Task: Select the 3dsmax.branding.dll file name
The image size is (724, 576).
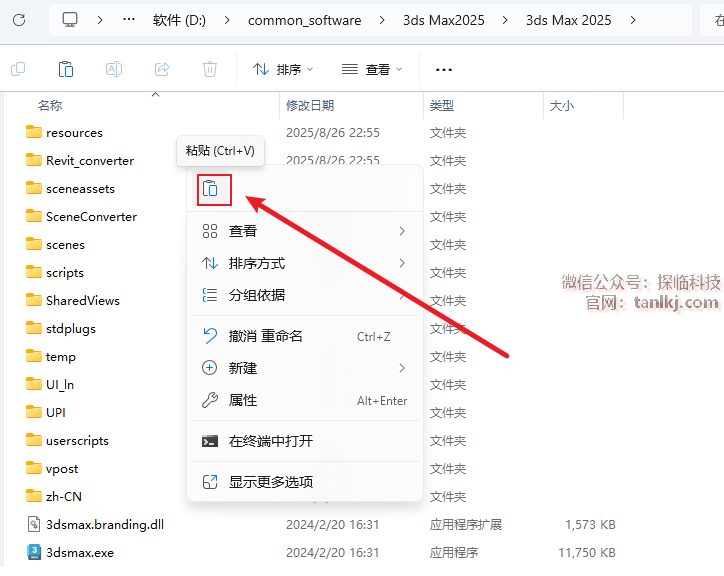Action: coord(105,525)
